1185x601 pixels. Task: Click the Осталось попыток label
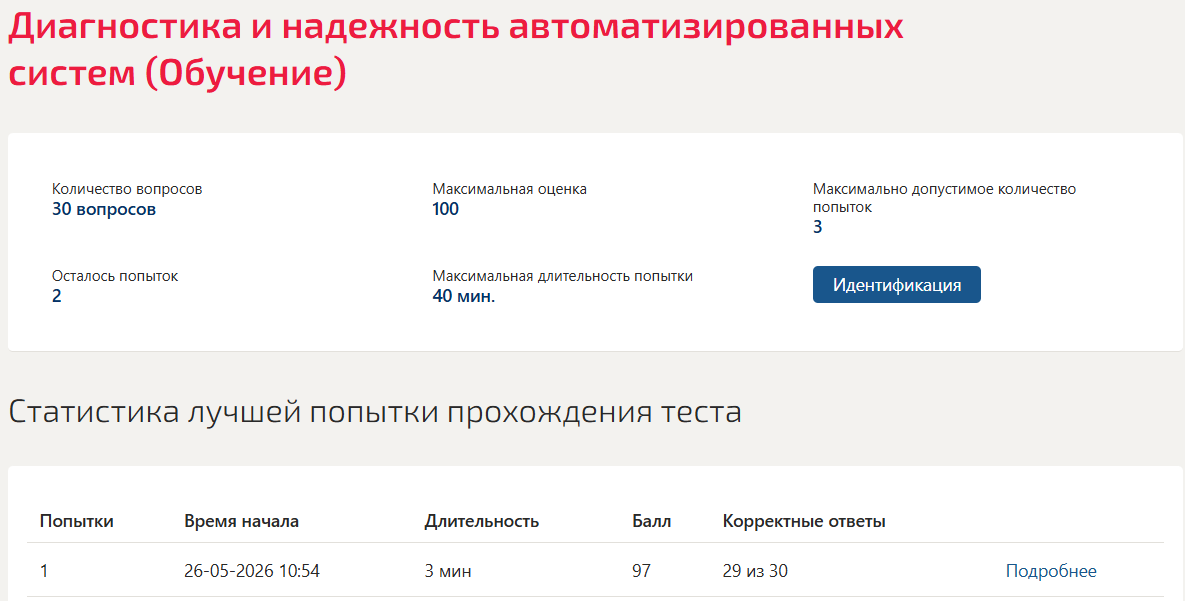click(115, 276)
